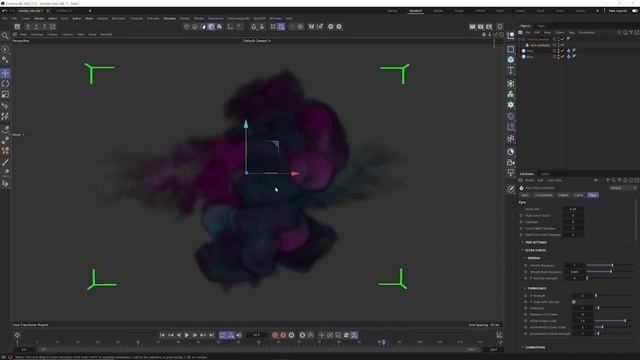The width and height of the screenshot is (640, 360).
Task: Click the Y axis lock toggle
Action: (x=36, y=27)
